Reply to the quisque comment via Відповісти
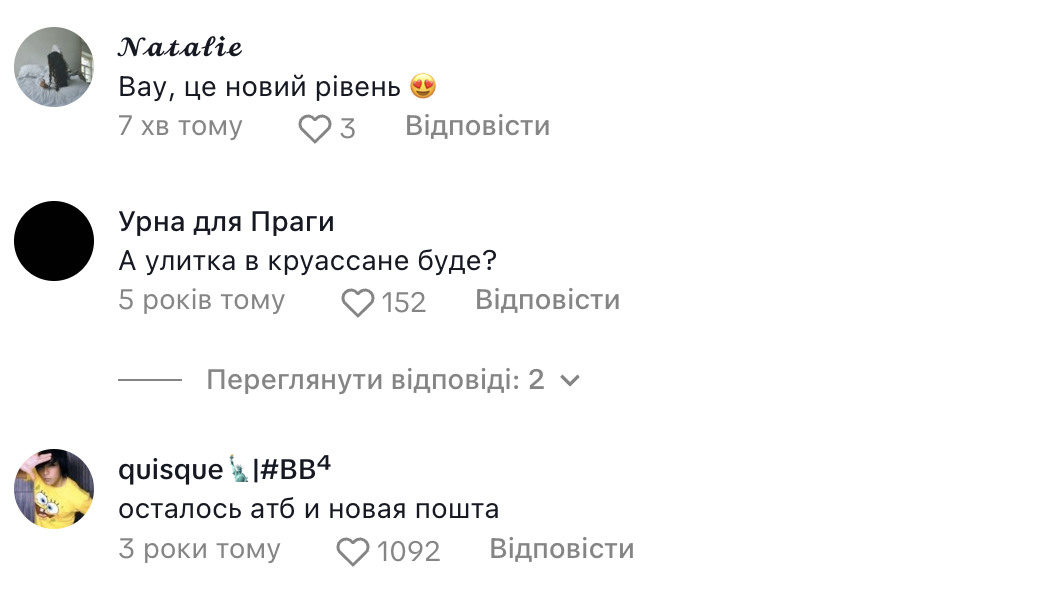The image size is (1040, 606). click(561, 549)
